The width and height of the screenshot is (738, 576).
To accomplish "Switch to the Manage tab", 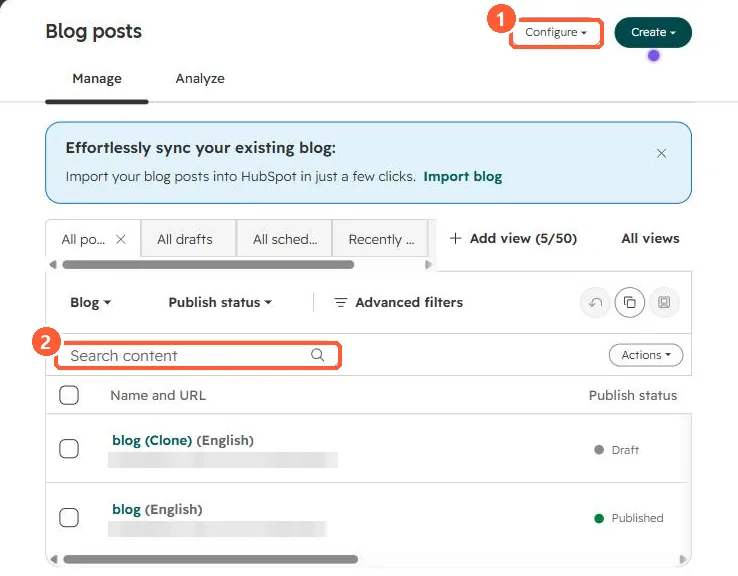I will 97,79.
